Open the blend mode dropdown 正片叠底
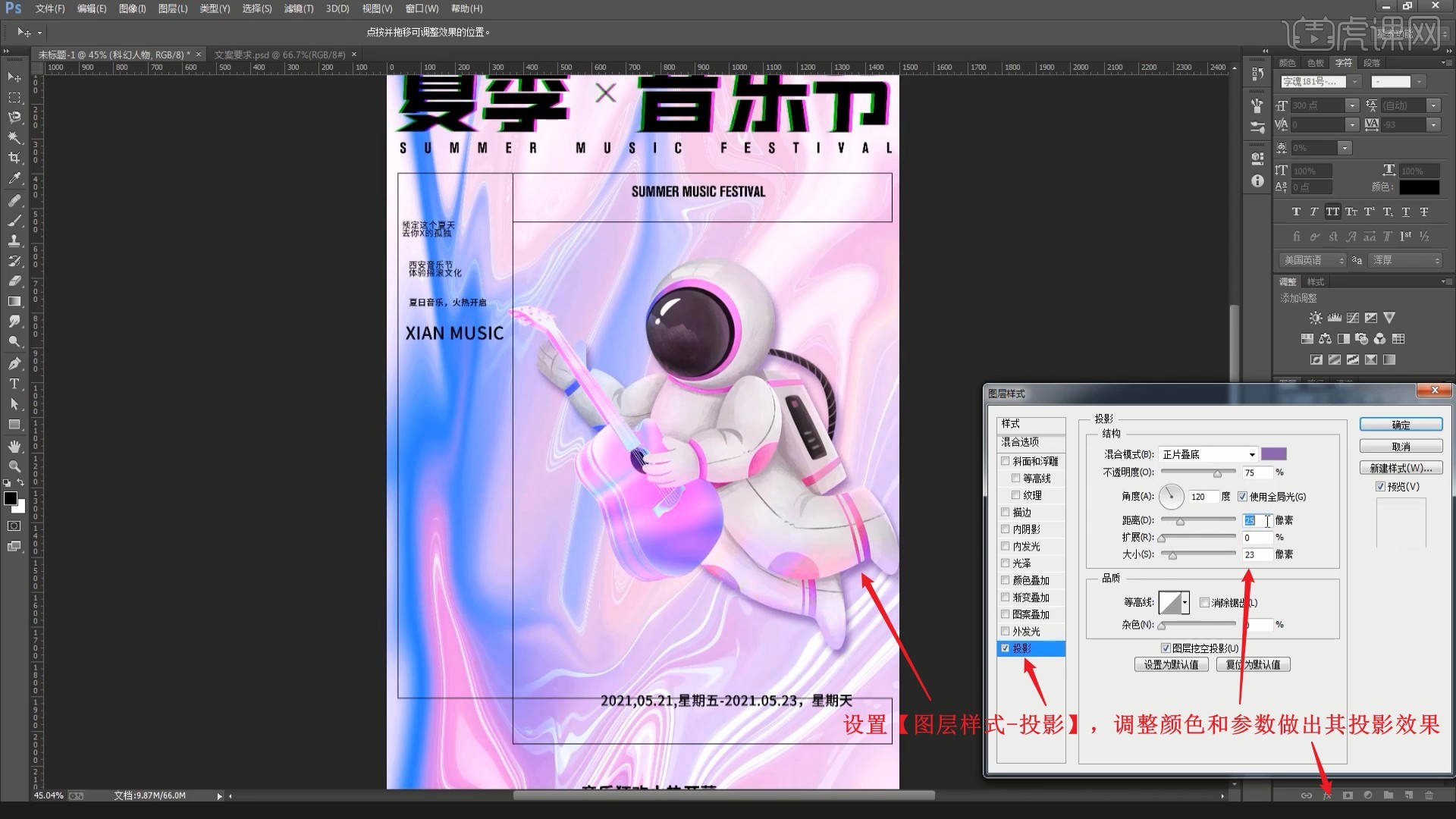This screenshot has width=1456, height=819. [1207, 454]
